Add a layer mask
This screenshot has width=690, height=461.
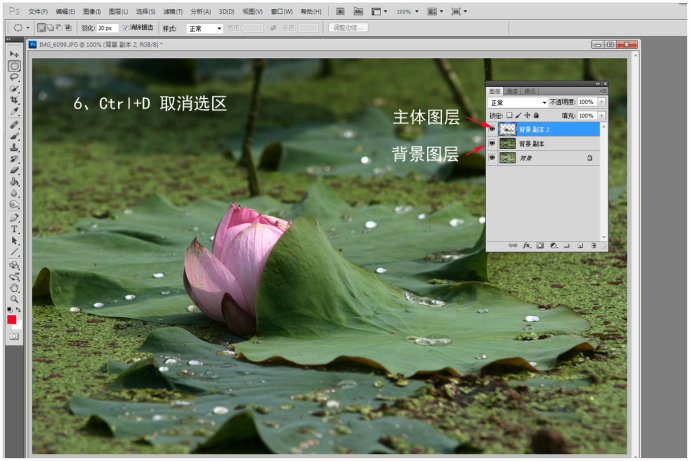click(x=540, y=245)
